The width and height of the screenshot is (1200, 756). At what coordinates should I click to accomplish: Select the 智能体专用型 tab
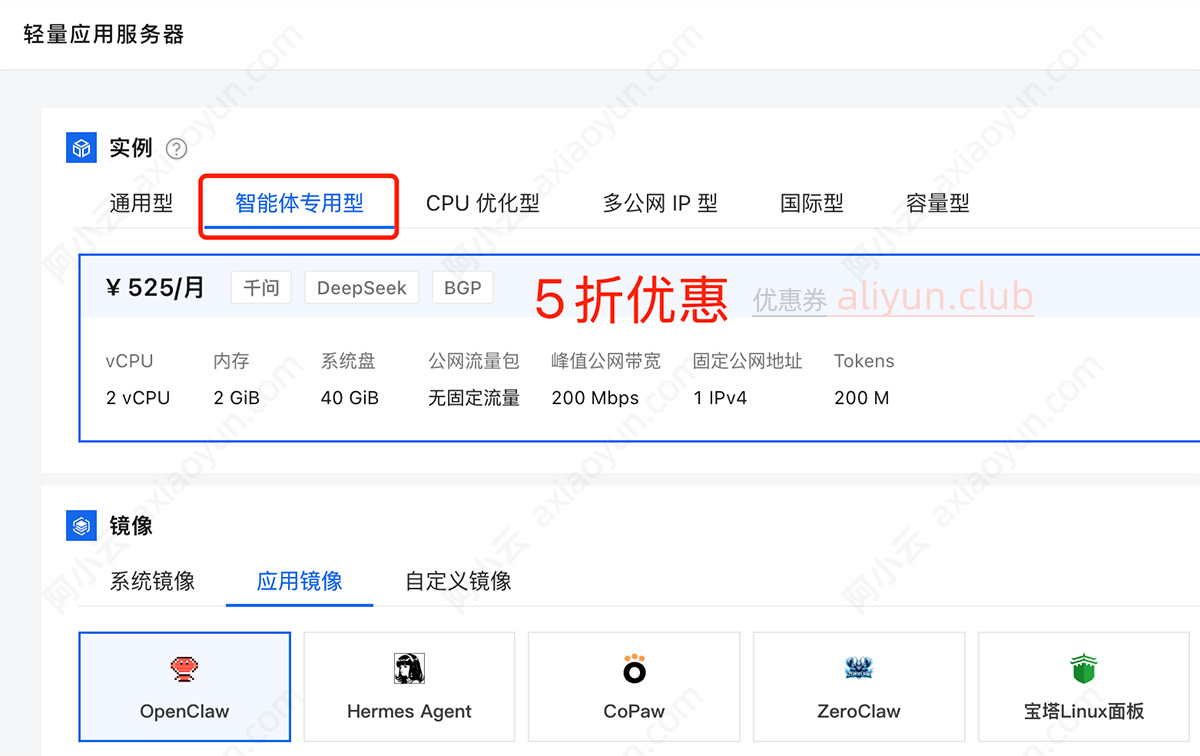coord(299,203)
